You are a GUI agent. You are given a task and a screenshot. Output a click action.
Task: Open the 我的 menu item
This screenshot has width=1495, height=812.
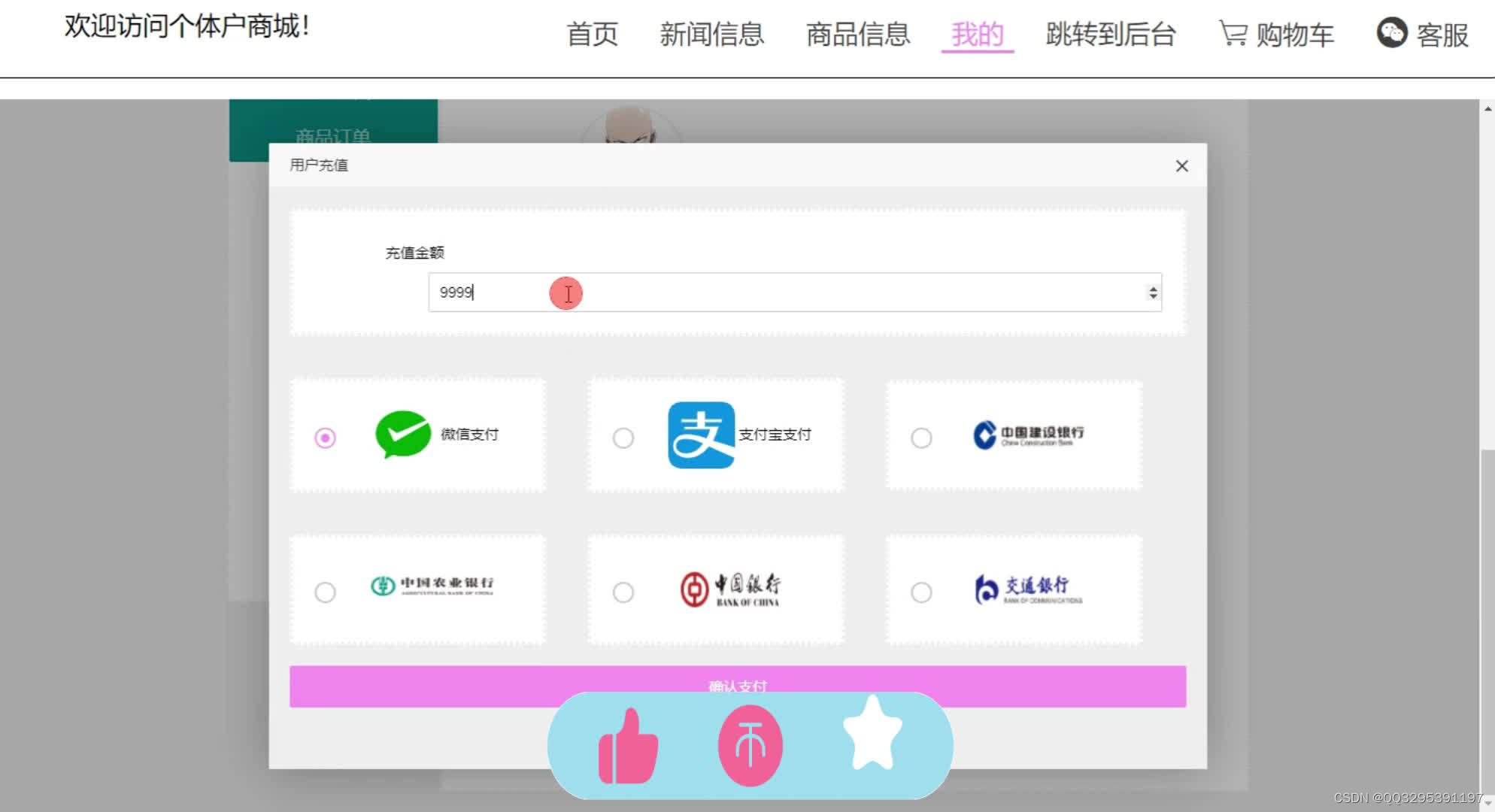tap(977, 35)
